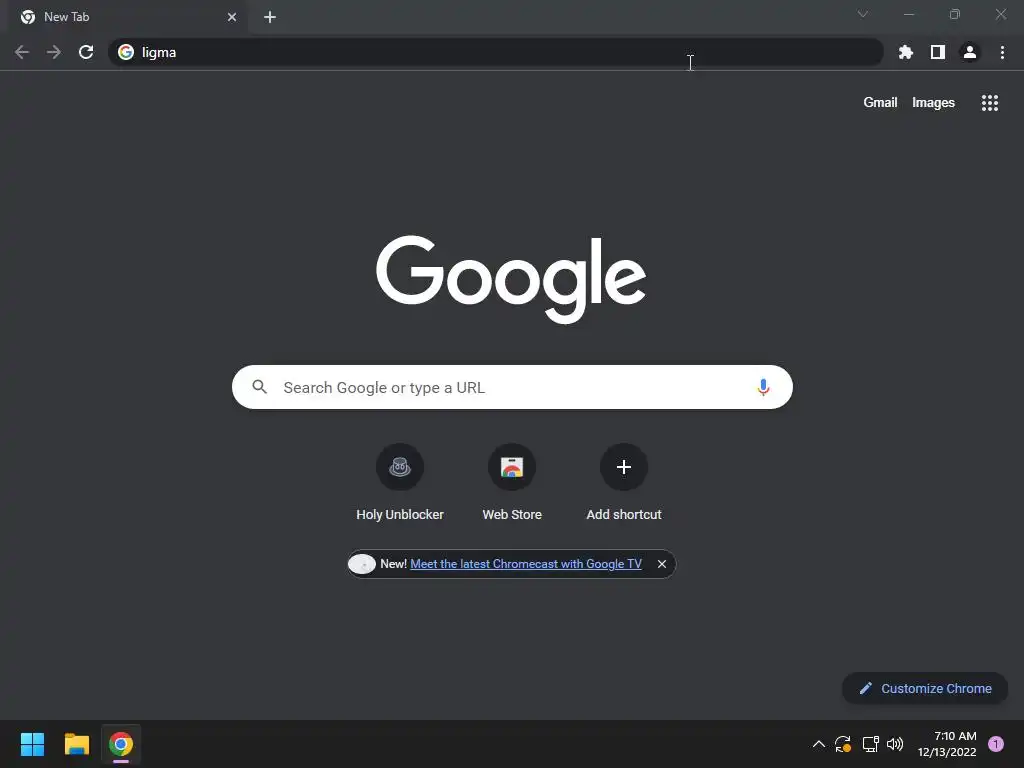Open the Extensions puzzle icon
Viewport: 1024px width, 768px height.
pos(905,52)
